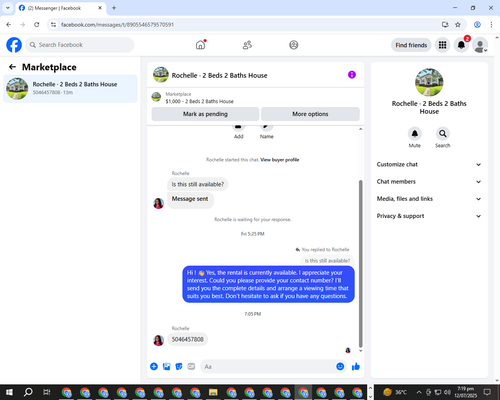Reload the browser page
This screenshot has height=400, width=500.
pyautogui.click(x=37, y=25)
